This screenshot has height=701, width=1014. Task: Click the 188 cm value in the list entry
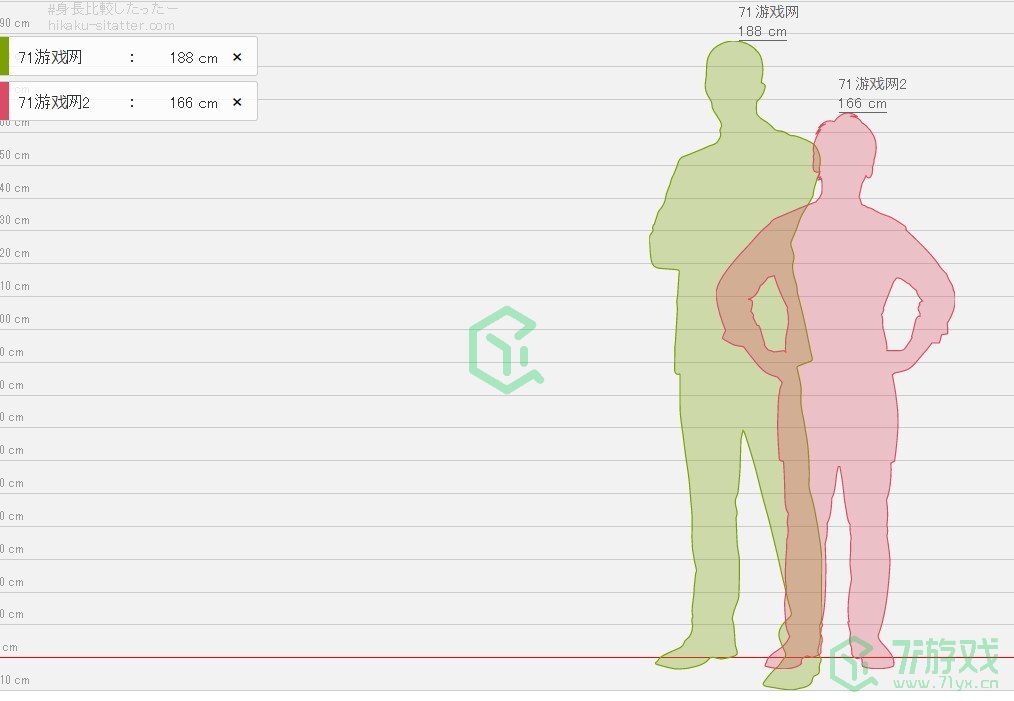click(x=193, y=58)
